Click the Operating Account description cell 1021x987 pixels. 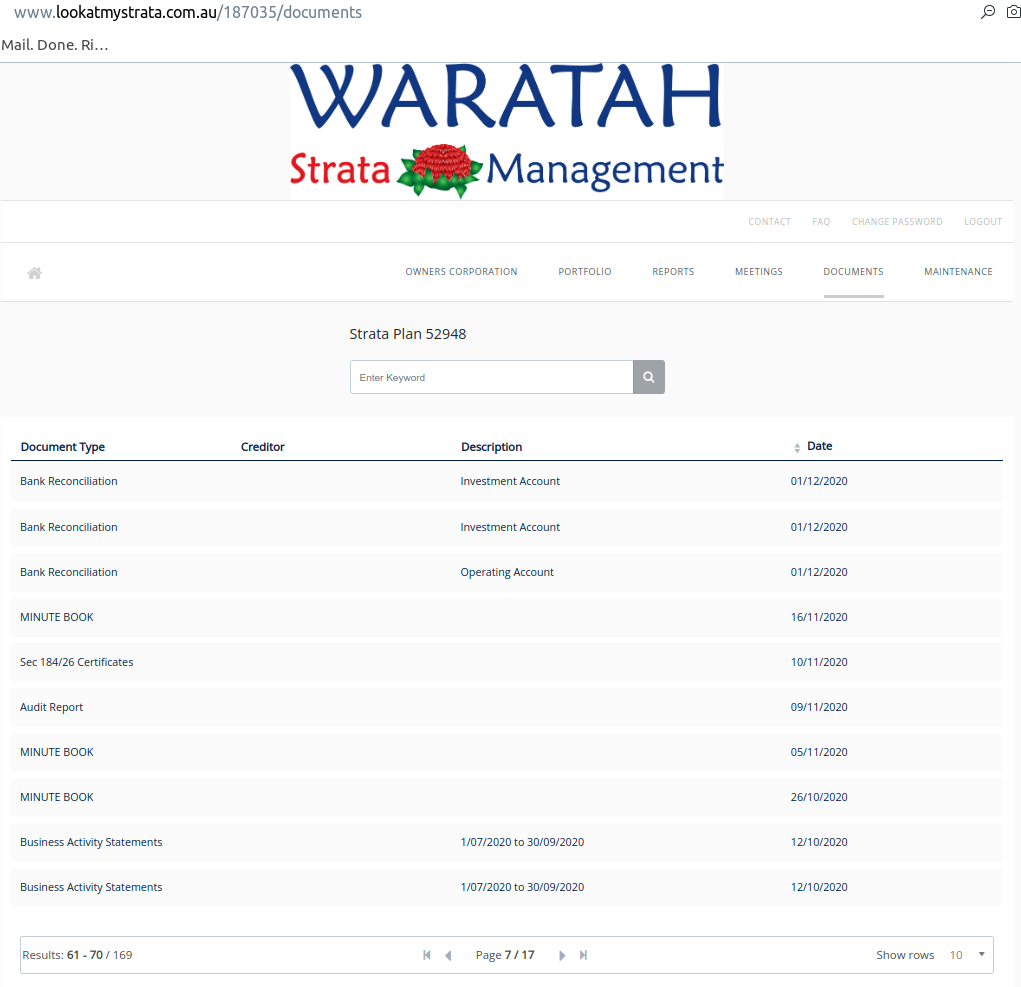[507, 572]
